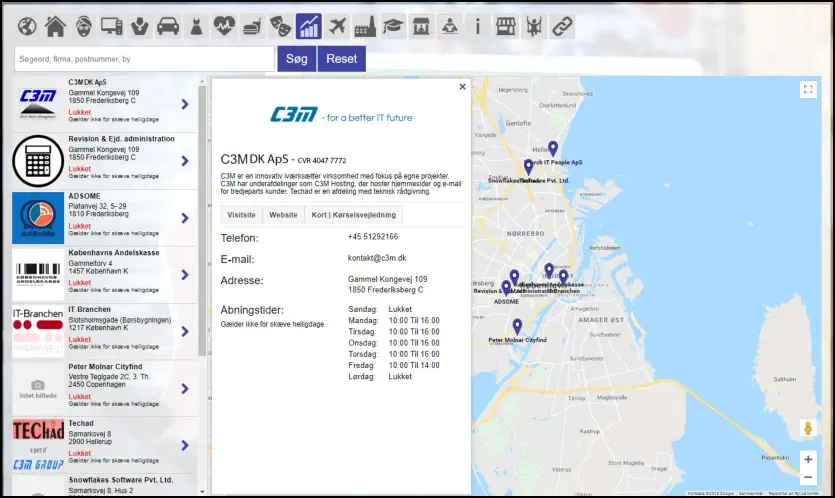Zoom in on the map with plus
The width and height of the screenshot is (835, 498).
coord(808,459)
